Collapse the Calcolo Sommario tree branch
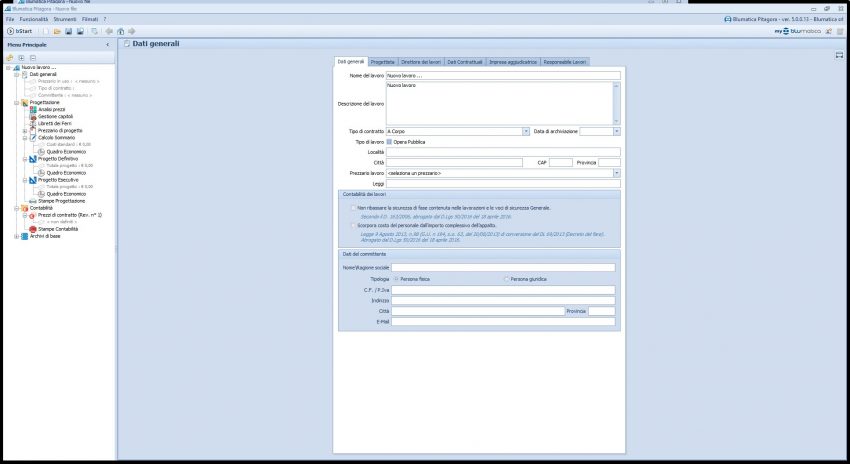This screenshot has width=850, height=464. pyautogui.click(x=25, y=138)
